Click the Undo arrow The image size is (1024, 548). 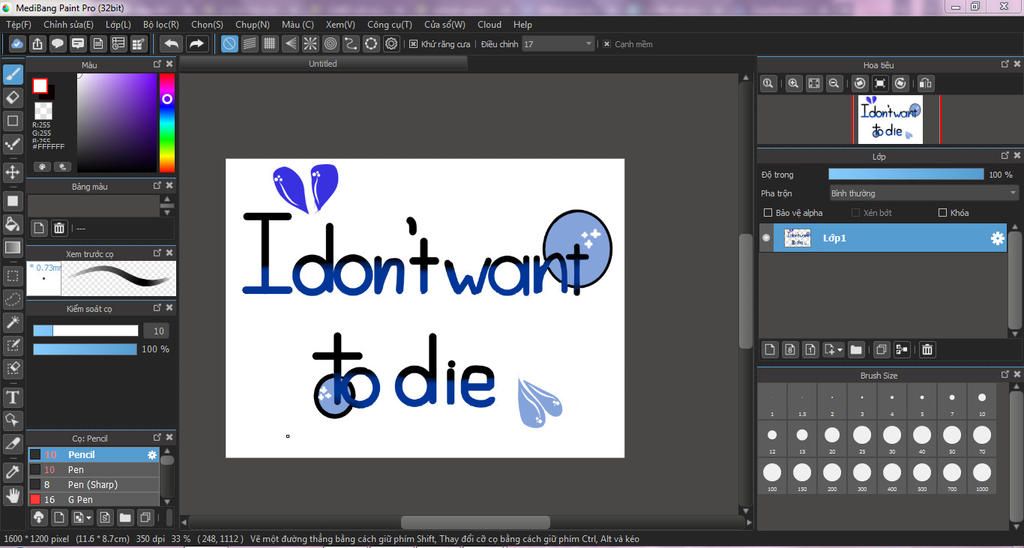172,44
